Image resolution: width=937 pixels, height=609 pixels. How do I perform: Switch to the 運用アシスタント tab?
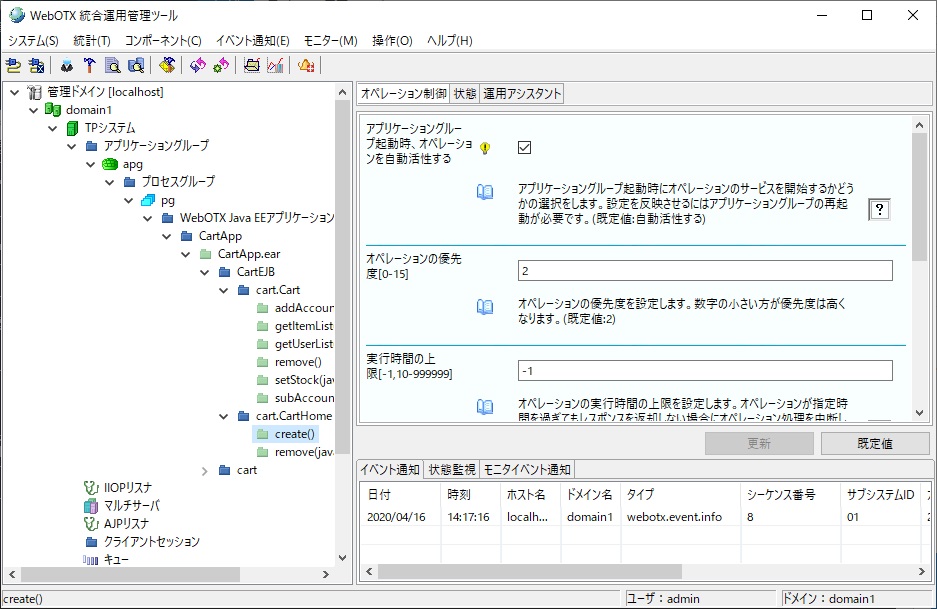click(522, 94)
